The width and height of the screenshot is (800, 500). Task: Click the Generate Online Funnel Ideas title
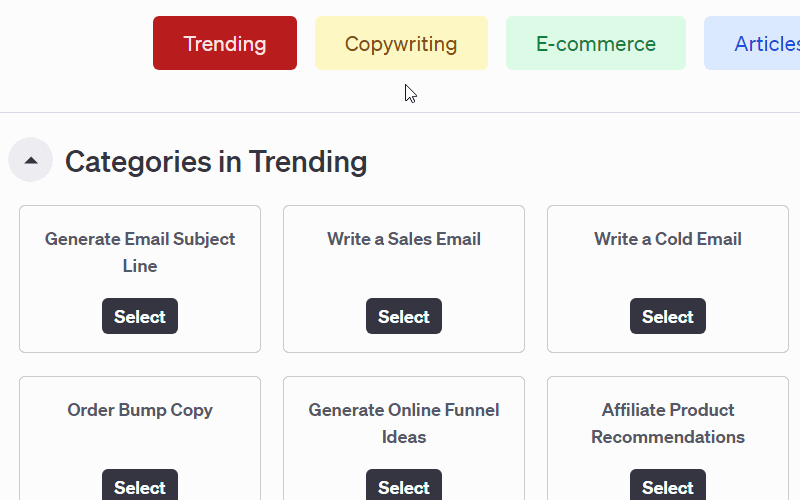click(x=404, y=423)
